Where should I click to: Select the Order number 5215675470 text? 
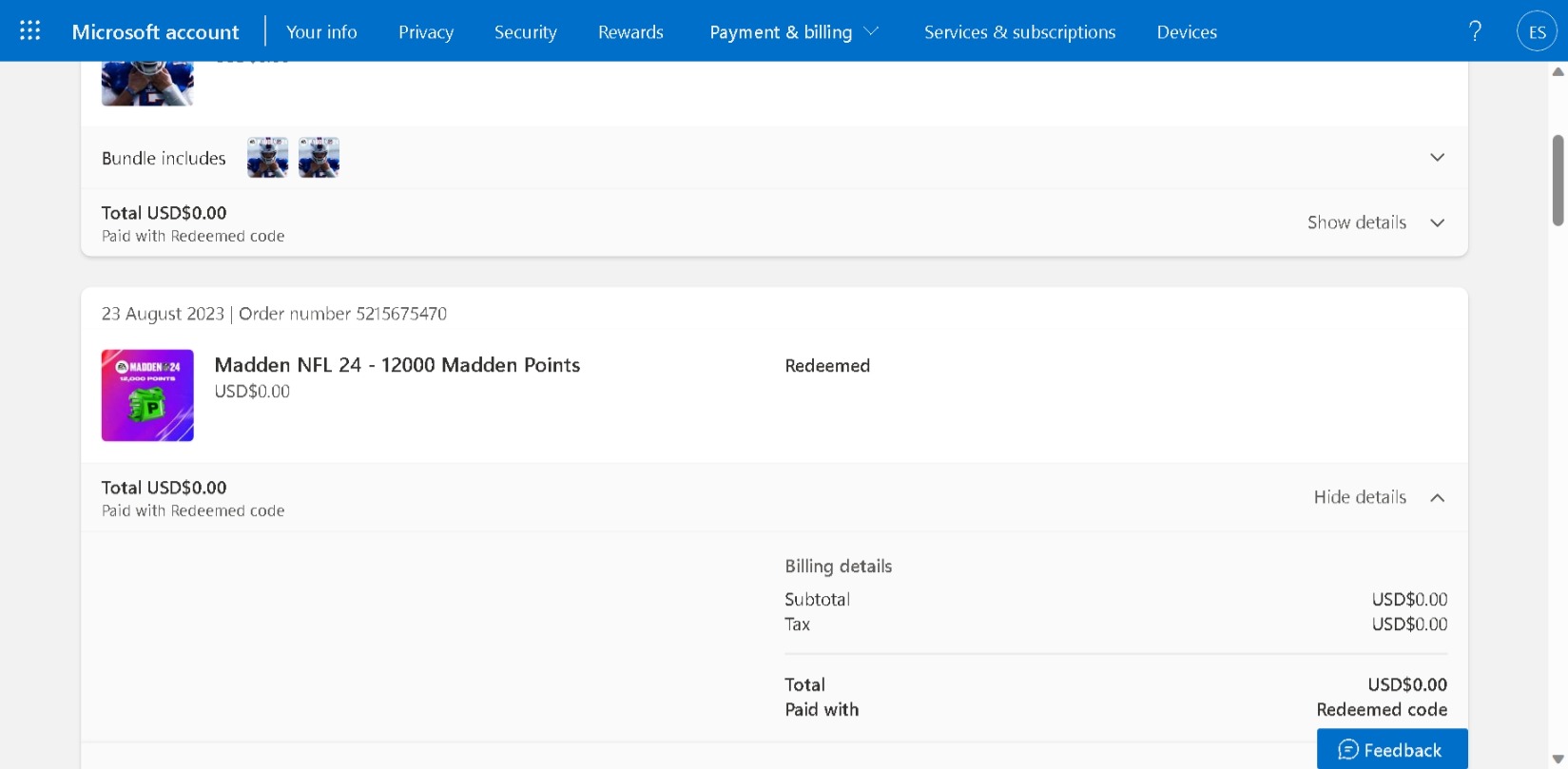tap(342, 314)
